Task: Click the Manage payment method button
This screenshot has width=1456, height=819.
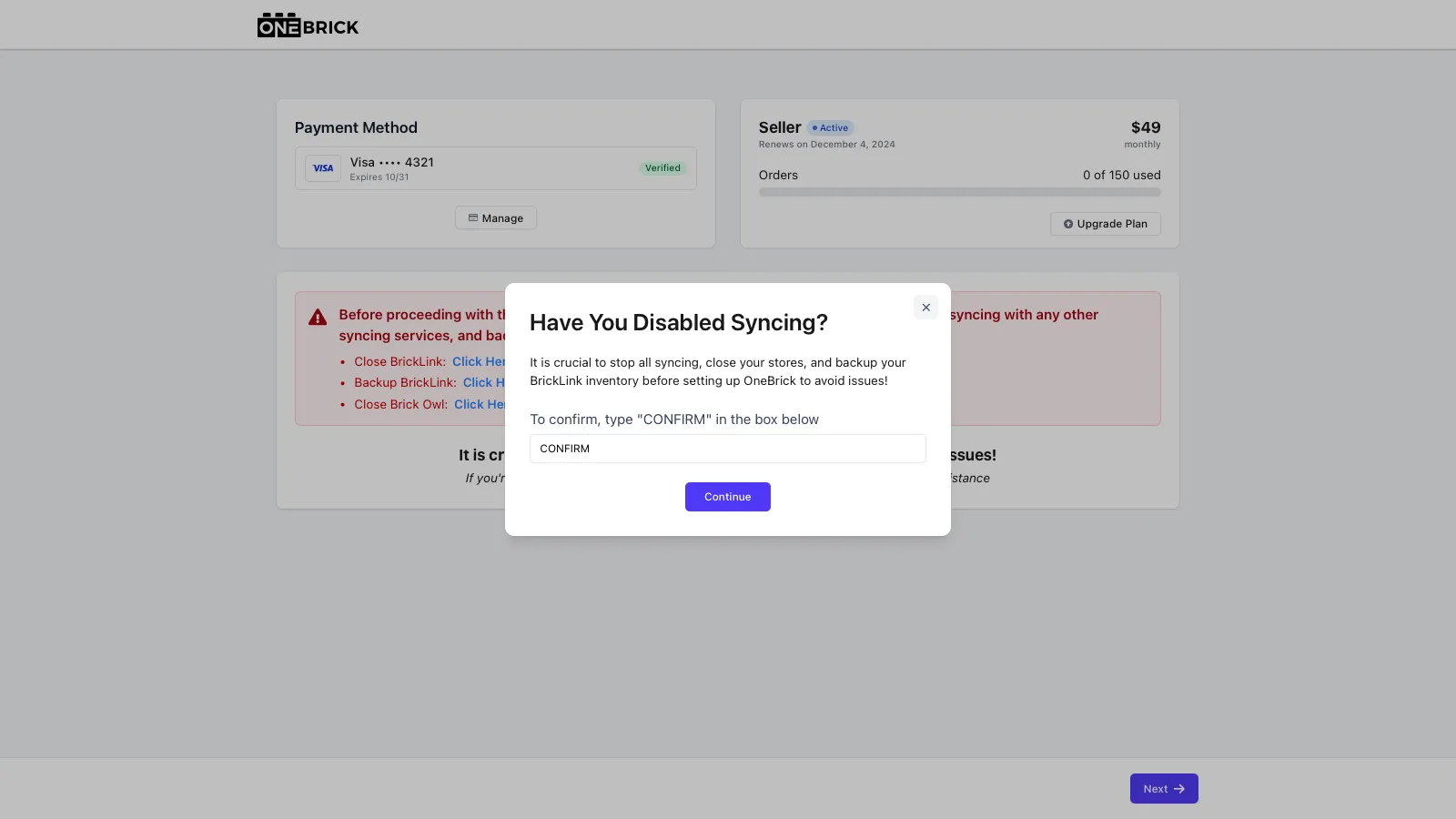Action: [x=496, y=218]
